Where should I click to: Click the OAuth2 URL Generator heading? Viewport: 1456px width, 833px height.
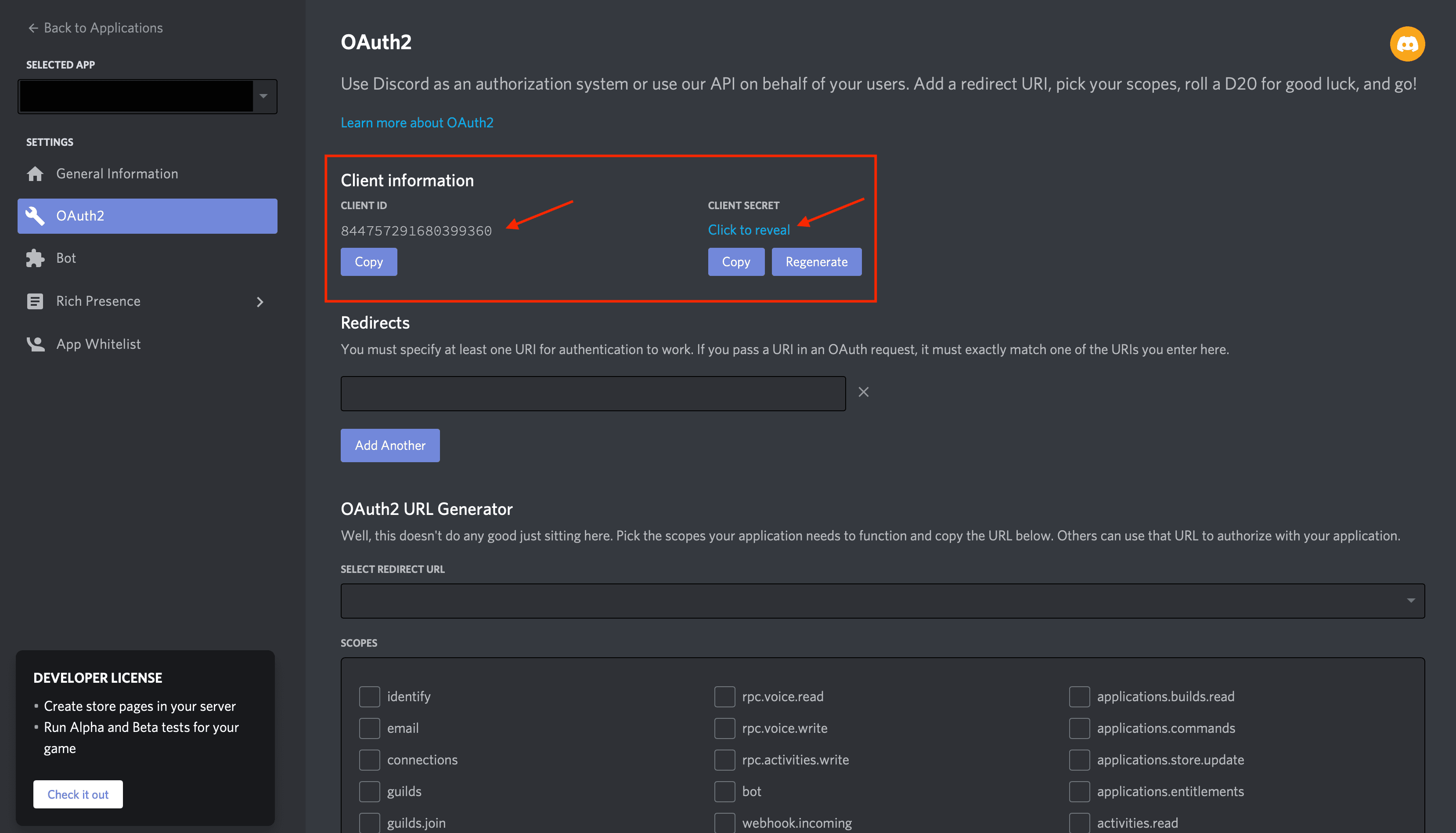pos(426,509)
